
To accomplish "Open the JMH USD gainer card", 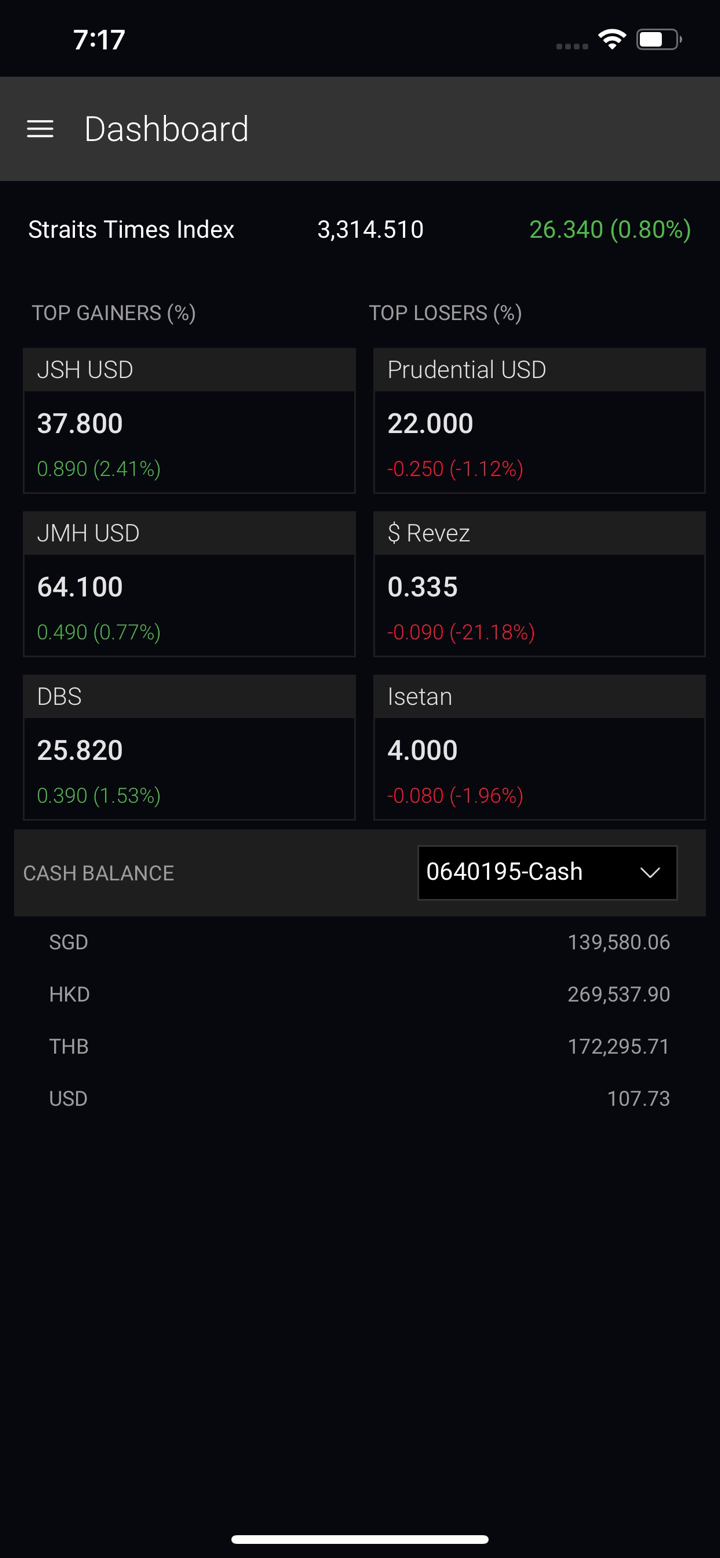I will click(189, 584).
